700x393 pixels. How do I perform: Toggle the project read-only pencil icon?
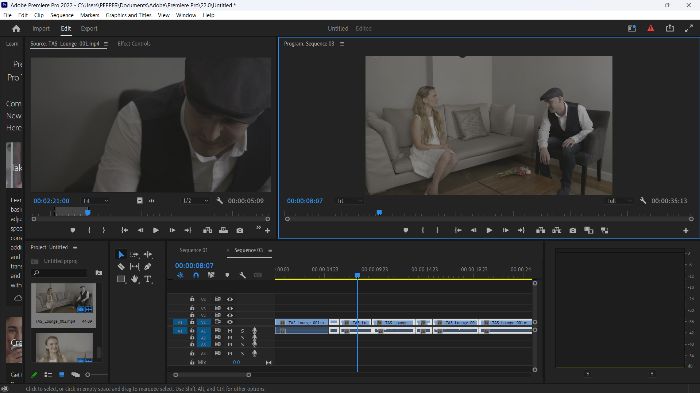pos(34,375)
